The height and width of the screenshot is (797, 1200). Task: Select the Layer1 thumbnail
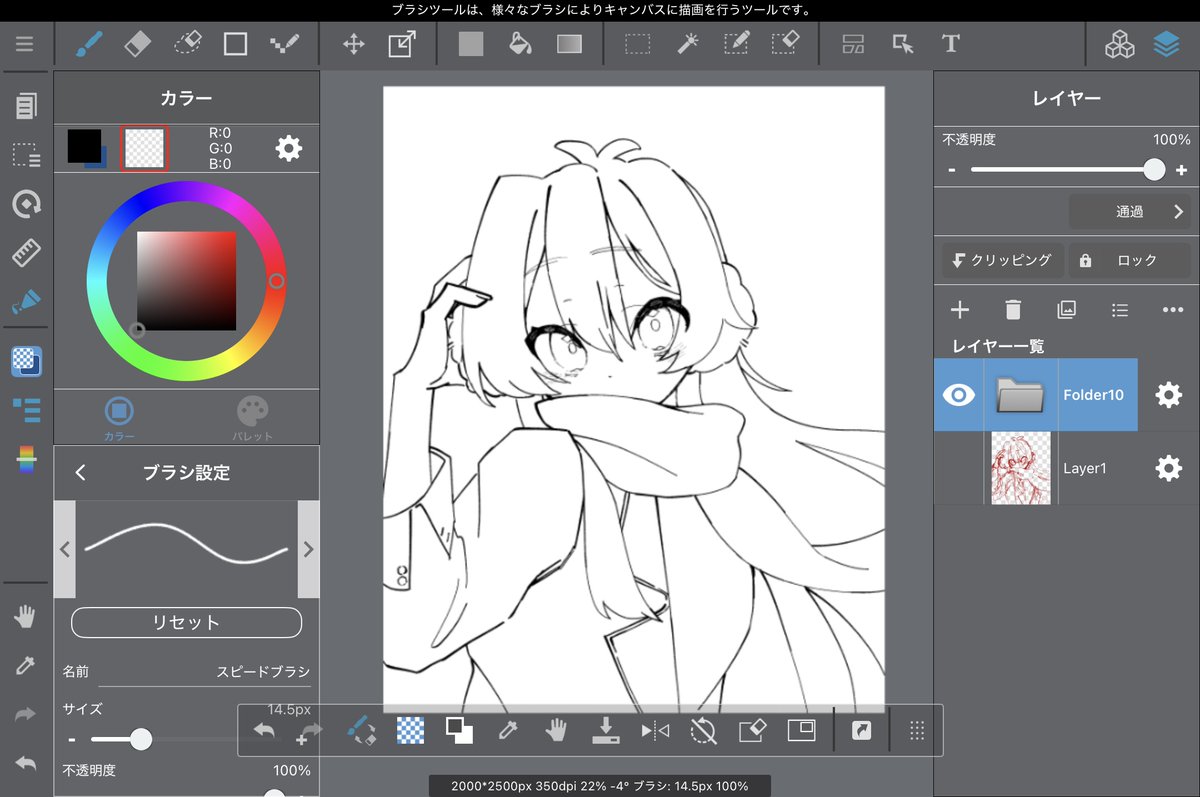(1021, 468)
